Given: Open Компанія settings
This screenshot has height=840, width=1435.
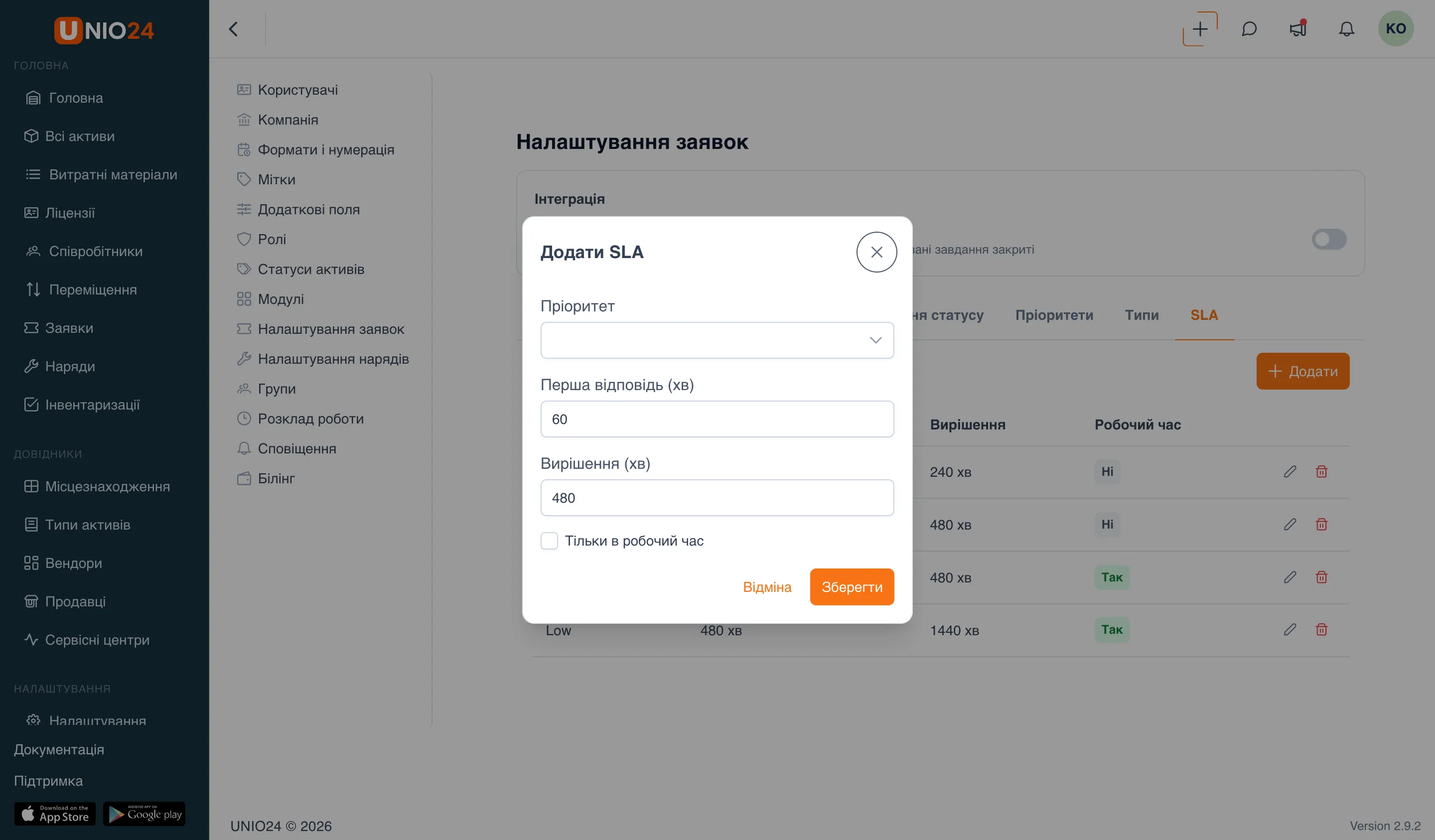Looking at the screenshot, I should [278, 120].
